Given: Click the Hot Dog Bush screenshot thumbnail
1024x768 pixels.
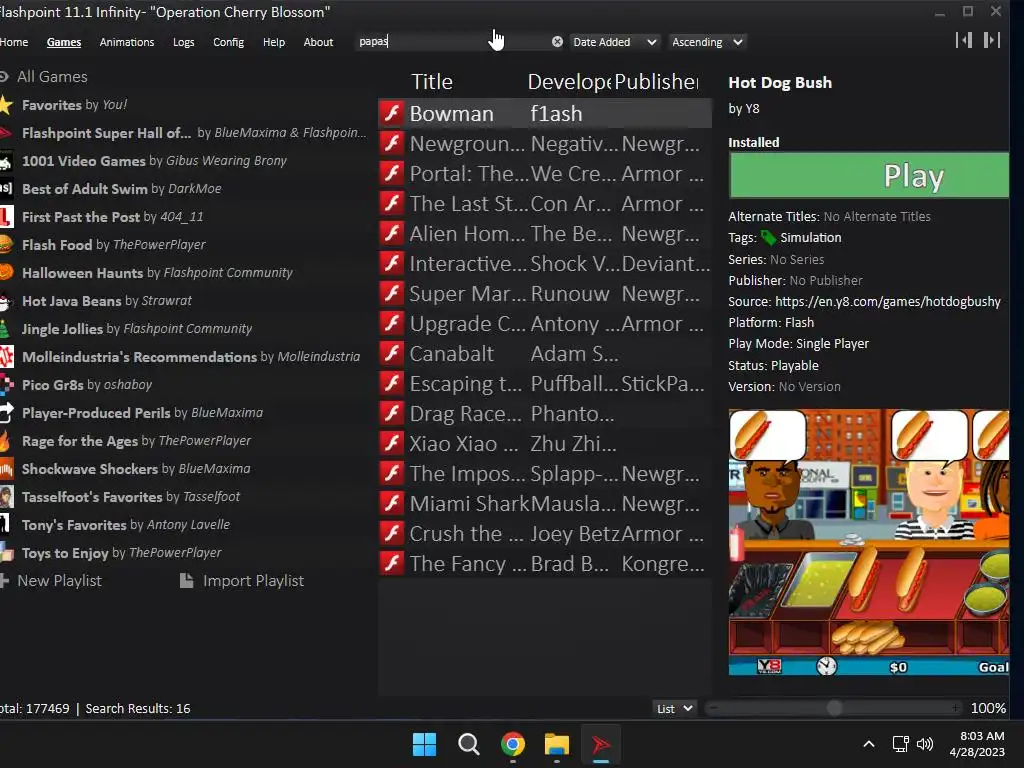Looking at the screenshot, I should tap(869, 542).
